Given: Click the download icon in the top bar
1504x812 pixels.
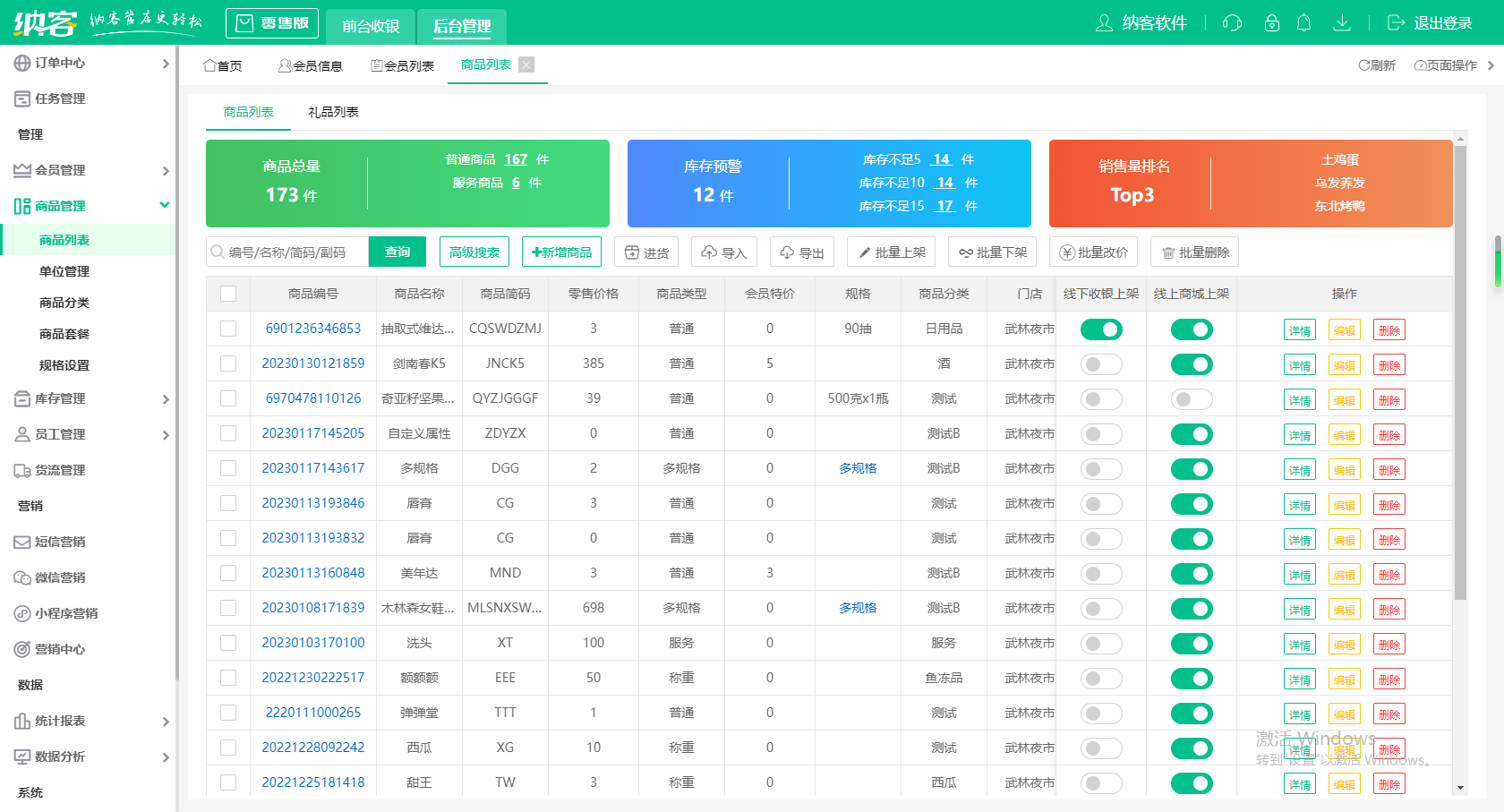Looking at the screenshot, I should pos(1342,23).
